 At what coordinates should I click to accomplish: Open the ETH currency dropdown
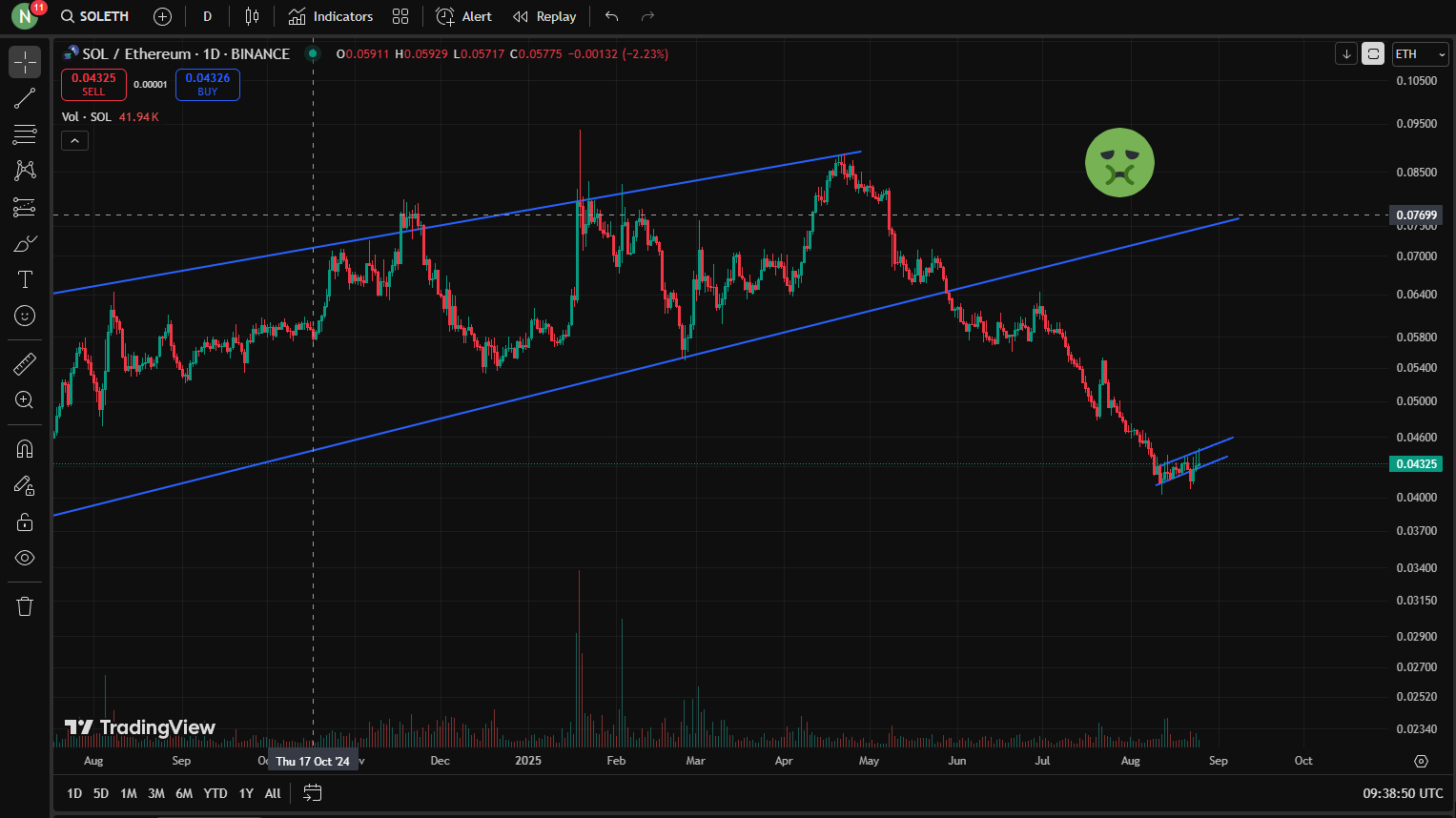click(x=1420, y=54)
